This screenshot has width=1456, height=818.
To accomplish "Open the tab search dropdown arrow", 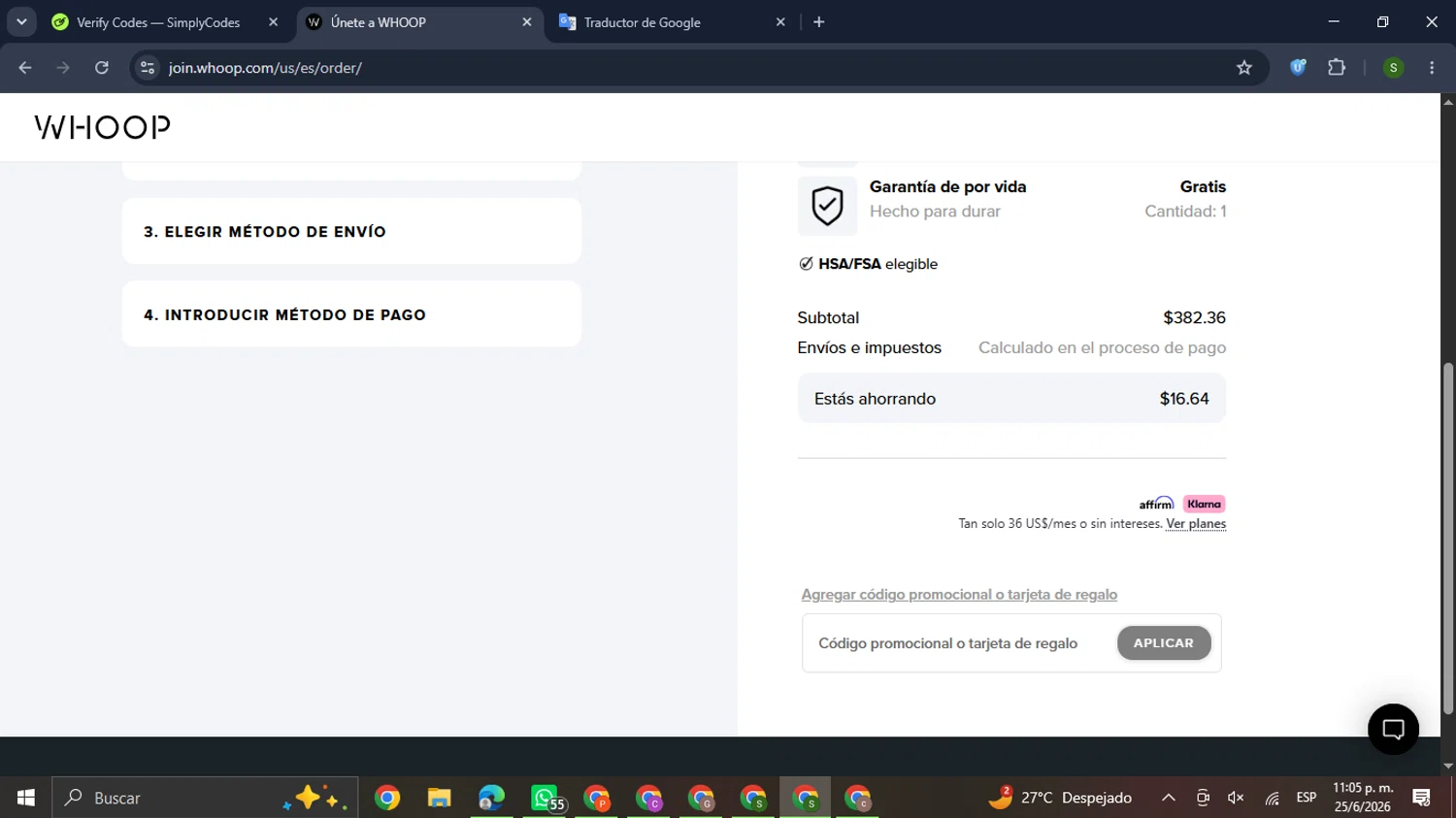I will click(21, 21).
